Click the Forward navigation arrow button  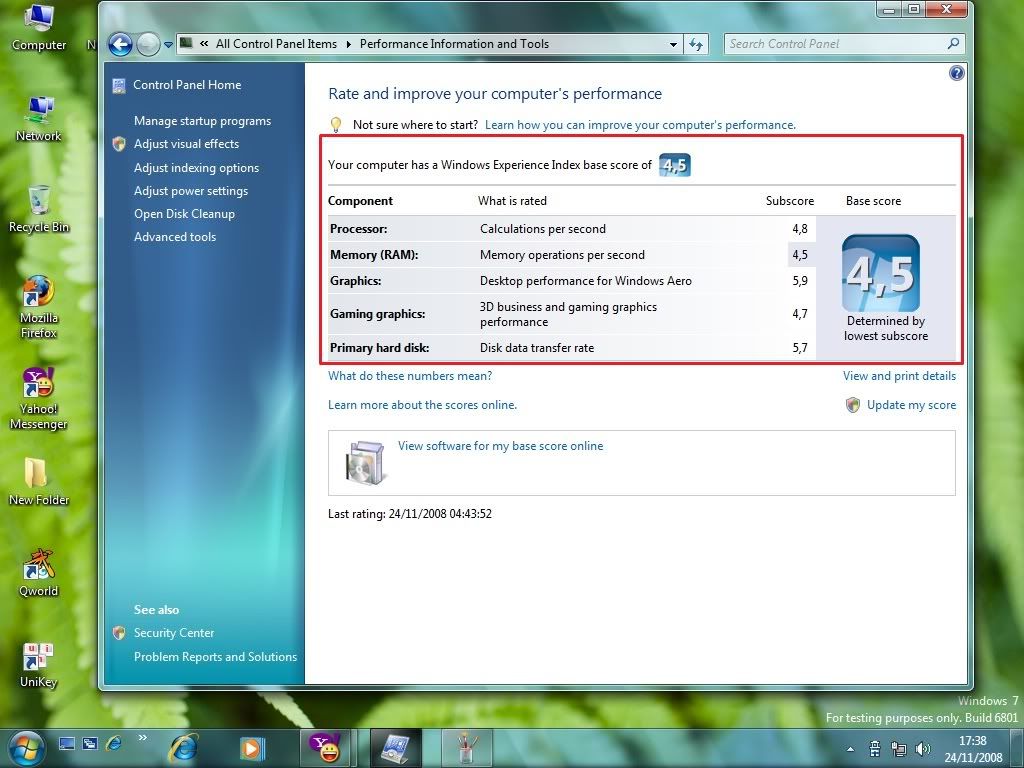tap(148, 44)
